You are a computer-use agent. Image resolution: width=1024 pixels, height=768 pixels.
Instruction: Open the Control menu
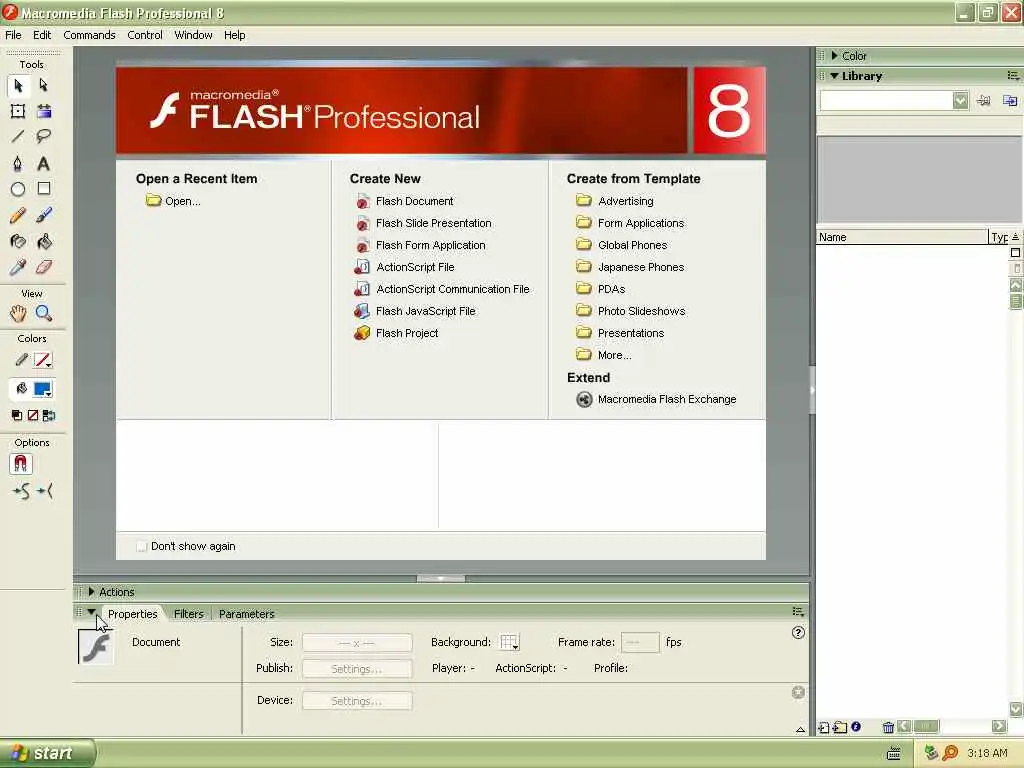click(x=145, y=35)
